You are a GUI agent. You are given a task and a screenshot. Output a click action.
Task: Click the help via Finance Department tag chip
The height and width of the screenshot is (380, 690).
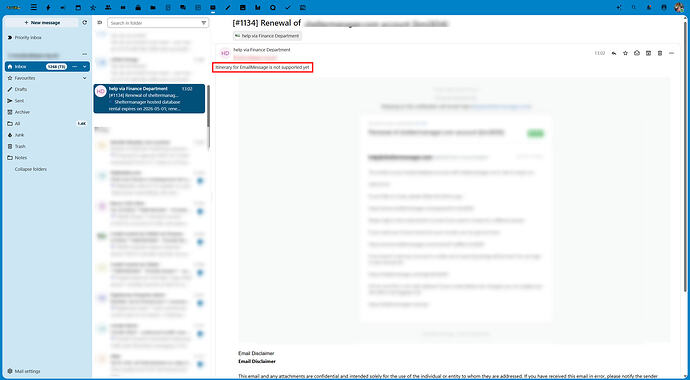pos(267,36)
